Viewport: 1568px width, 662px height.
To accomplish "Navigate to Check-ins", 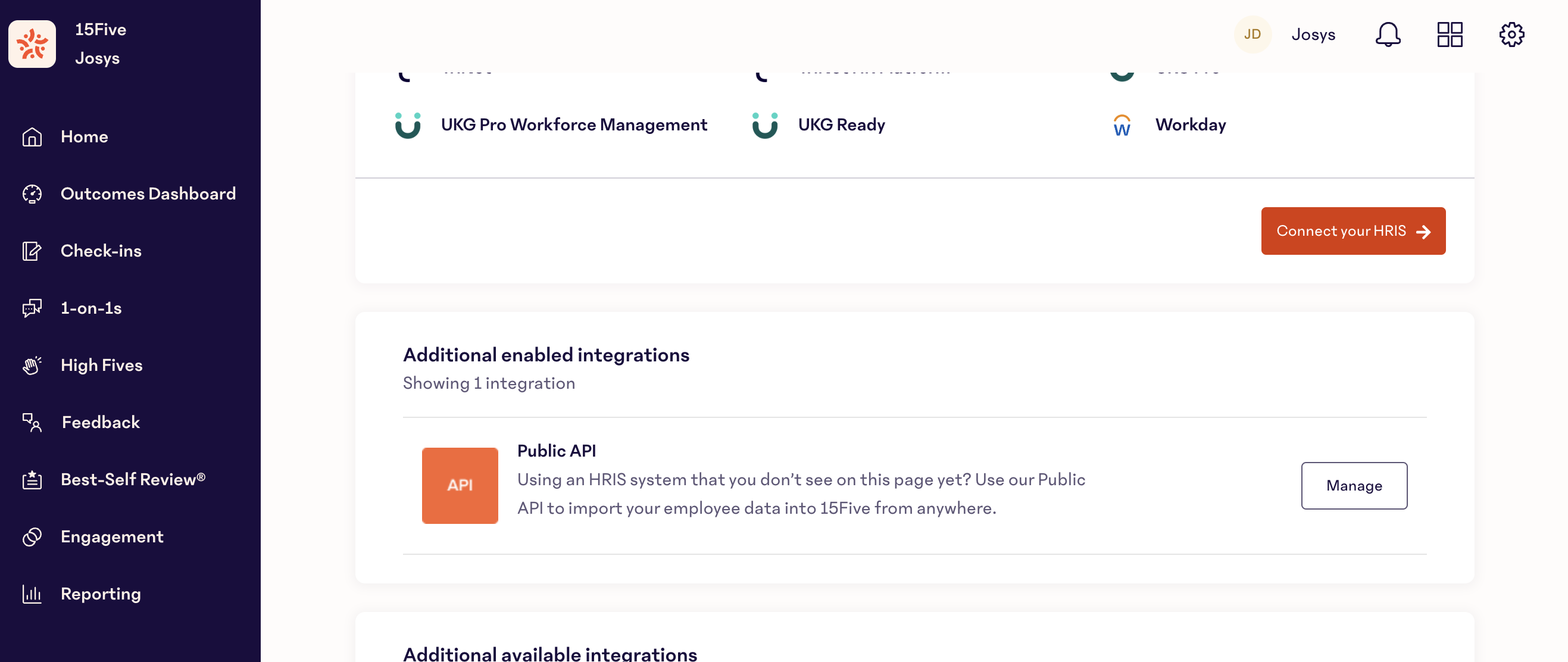I will pos(101,251).
